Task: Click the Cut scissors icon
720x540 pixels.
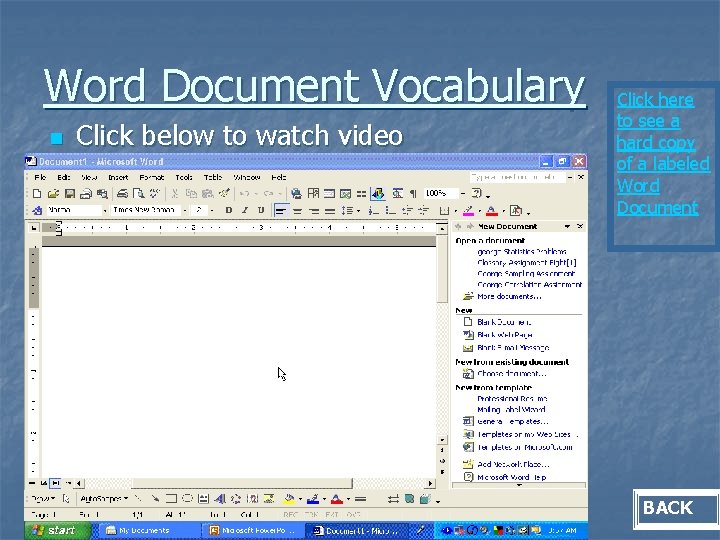Action: coord(174,194)
